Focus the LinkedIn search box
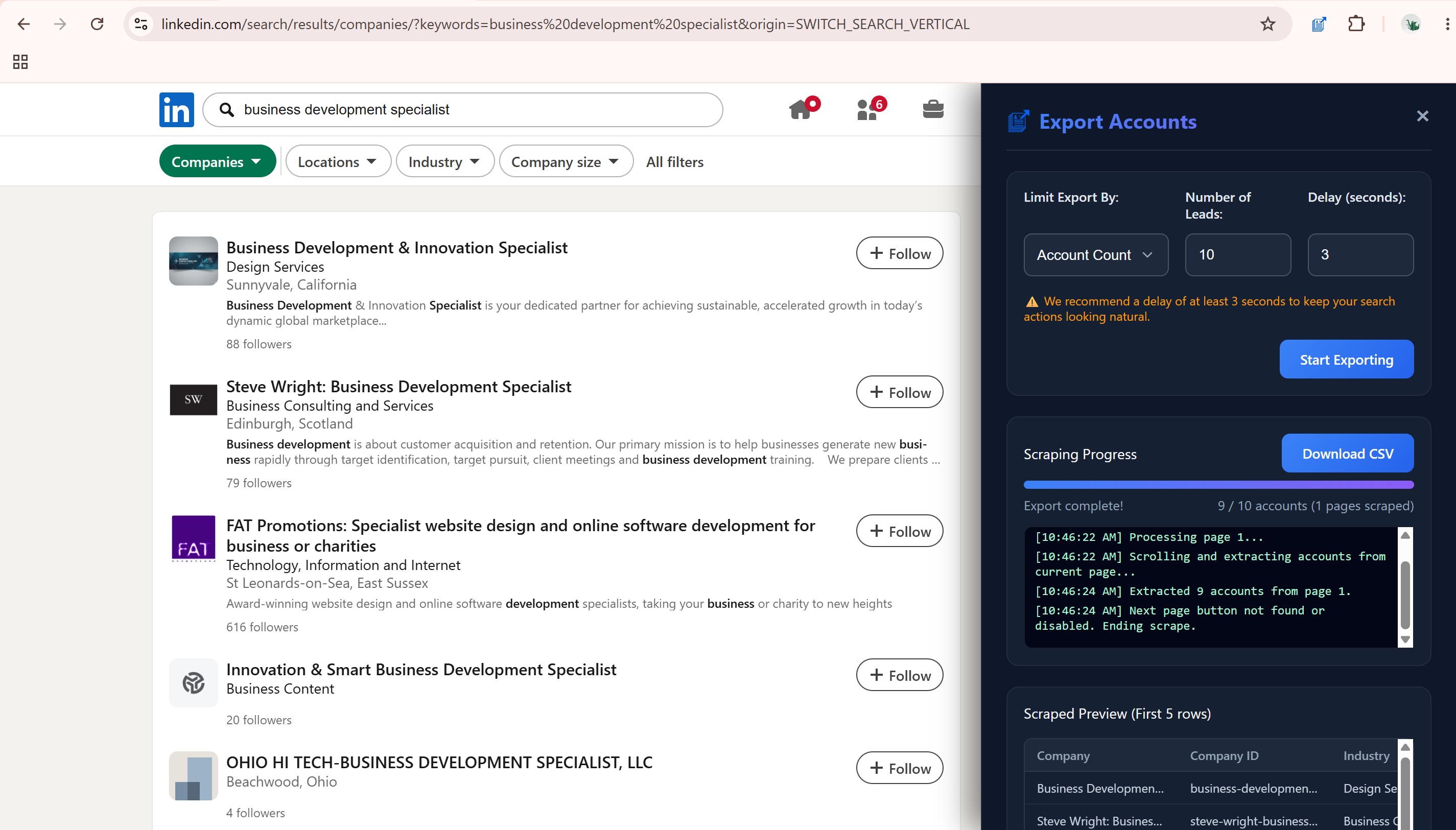1456x830 pixels. pos(462,109)
